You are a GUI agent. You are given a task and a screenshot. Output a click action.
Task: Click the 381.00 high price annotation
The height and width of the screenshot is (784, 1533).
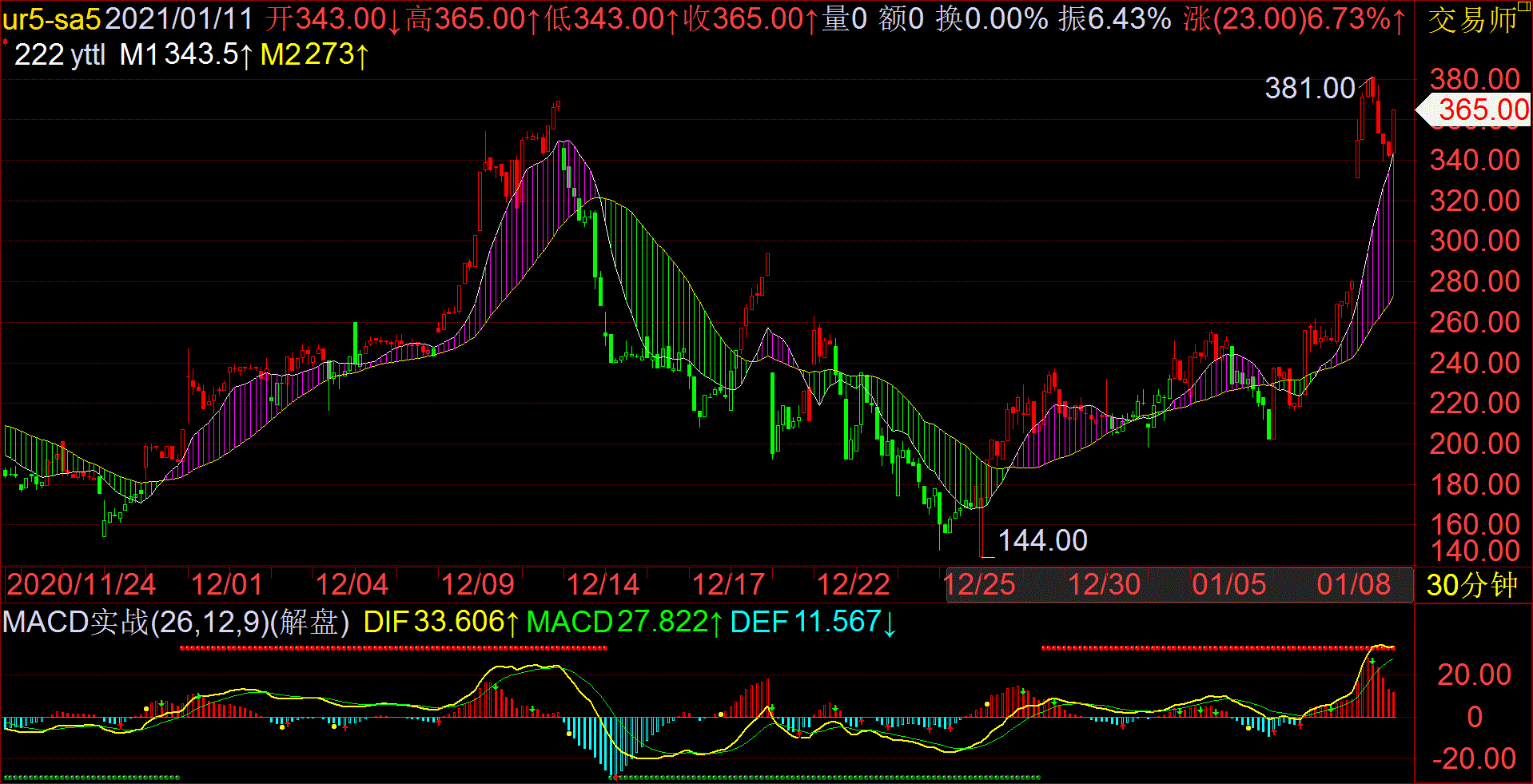pyautogui.click(x=1309, y=88)
